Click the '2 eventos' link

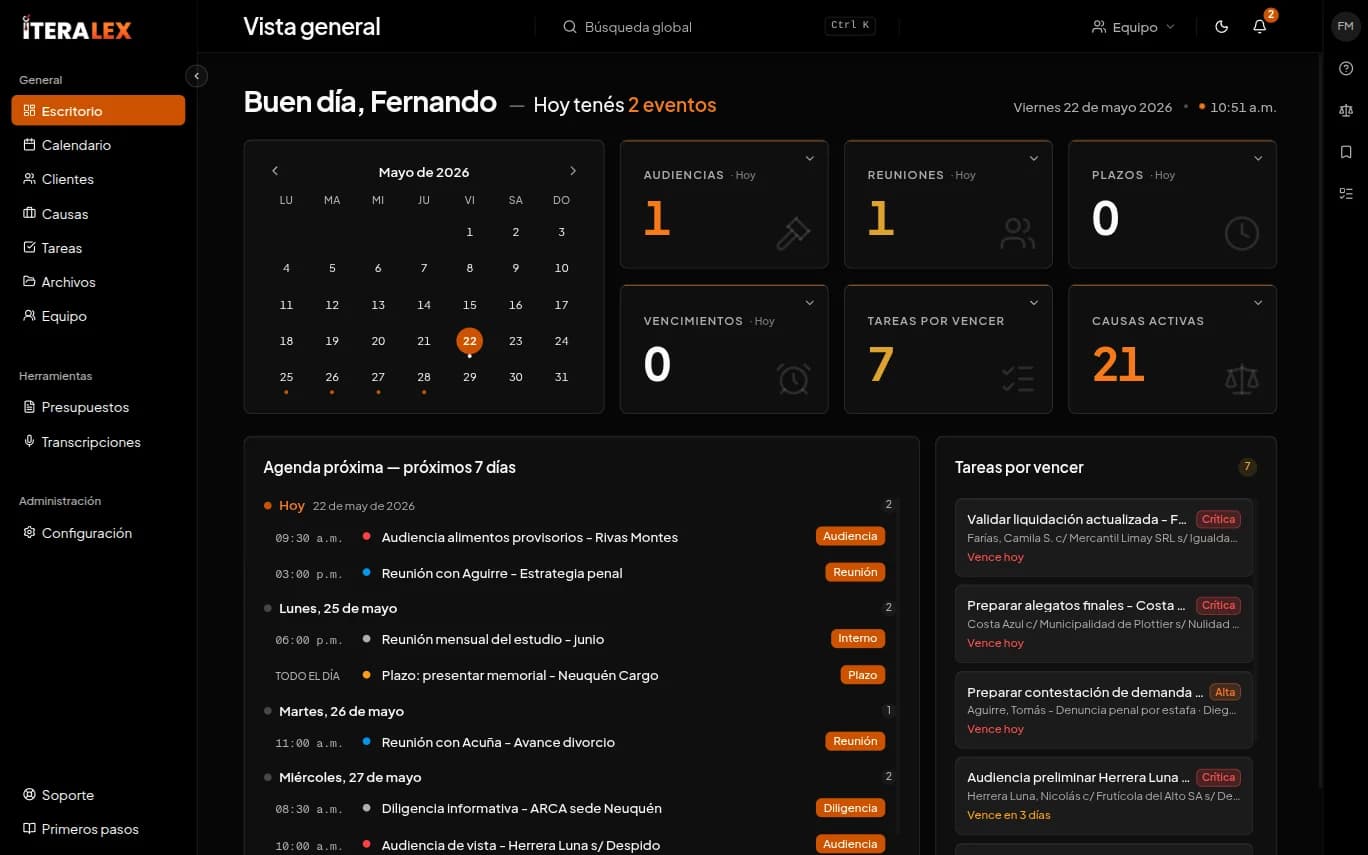(672, 104)
